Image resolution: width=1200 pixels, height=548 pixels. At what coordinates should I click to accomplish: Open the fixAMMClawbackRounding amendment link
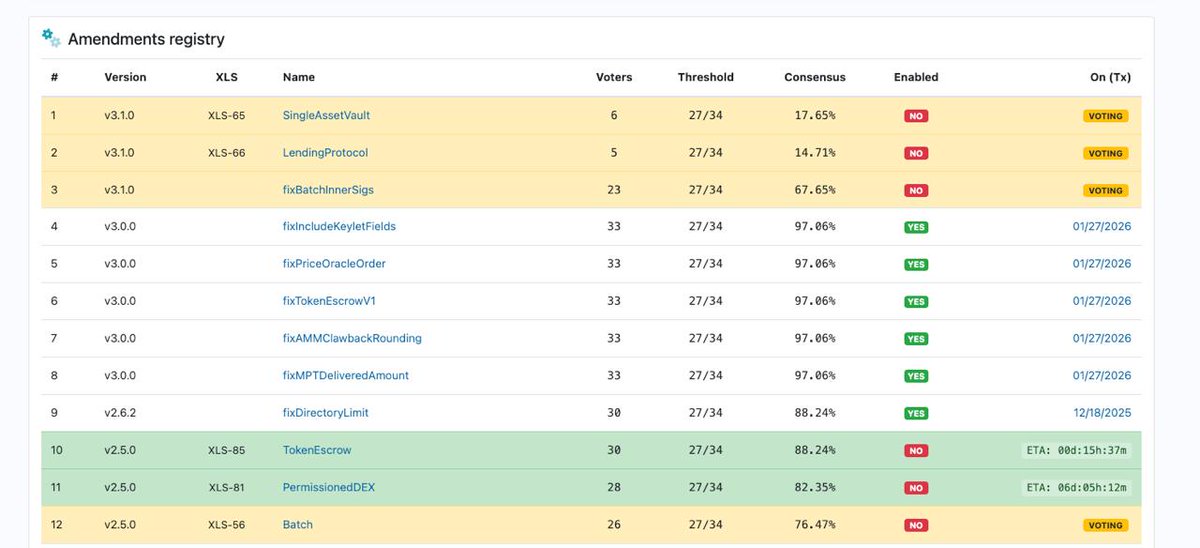tap(352, 338)
